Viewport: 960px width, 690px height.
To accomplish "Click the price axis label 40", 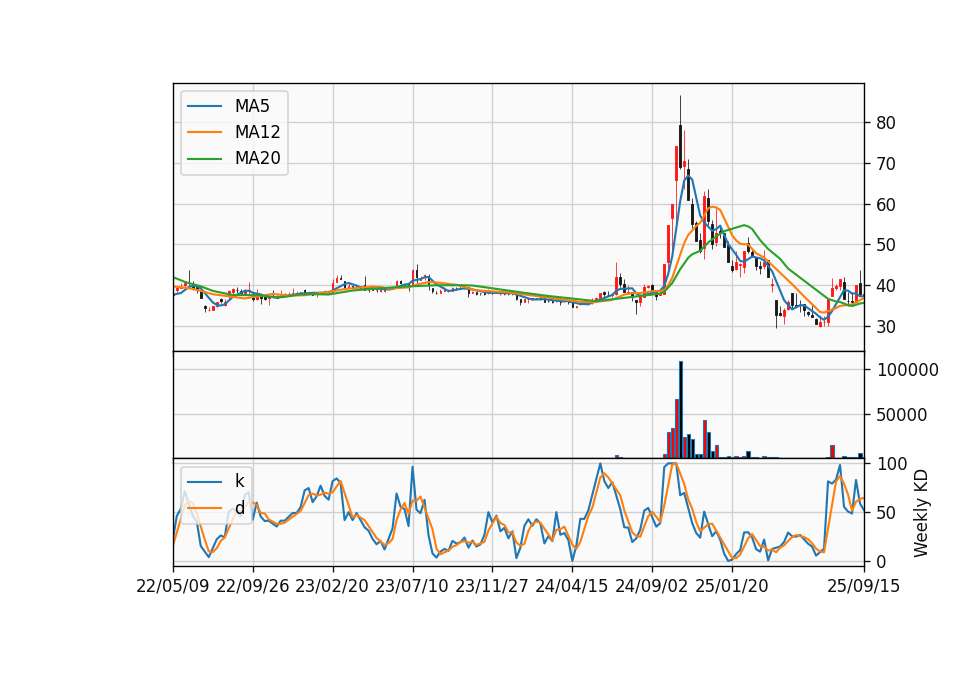I will click(x=886, y=286).
